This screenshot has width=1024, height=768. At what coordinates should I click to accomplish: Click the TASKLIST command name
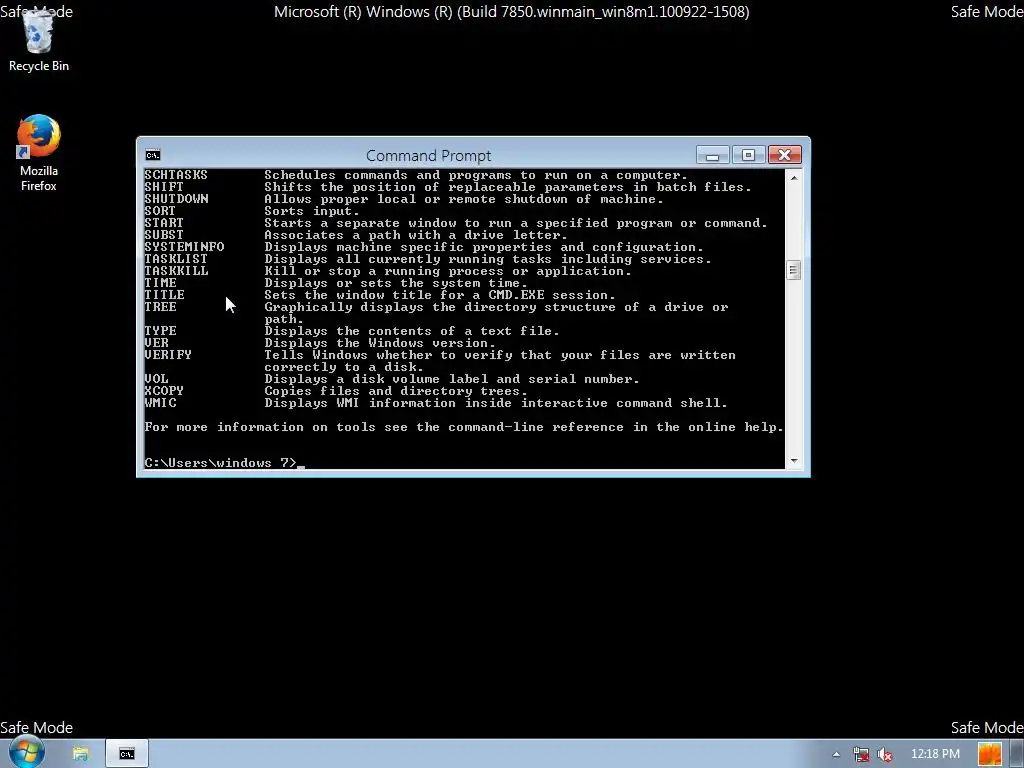176,259
